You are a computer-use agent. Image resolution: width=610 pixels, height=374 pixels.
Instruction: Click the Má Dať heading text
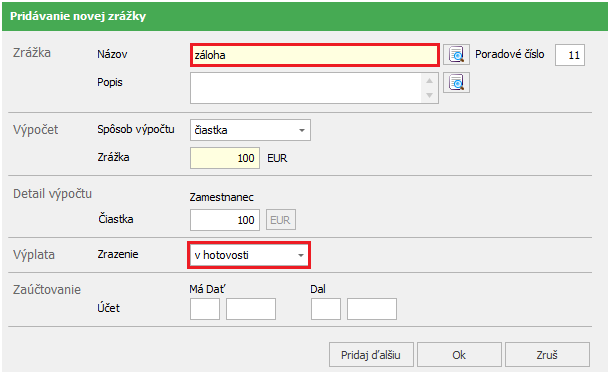tap(207, 289)
